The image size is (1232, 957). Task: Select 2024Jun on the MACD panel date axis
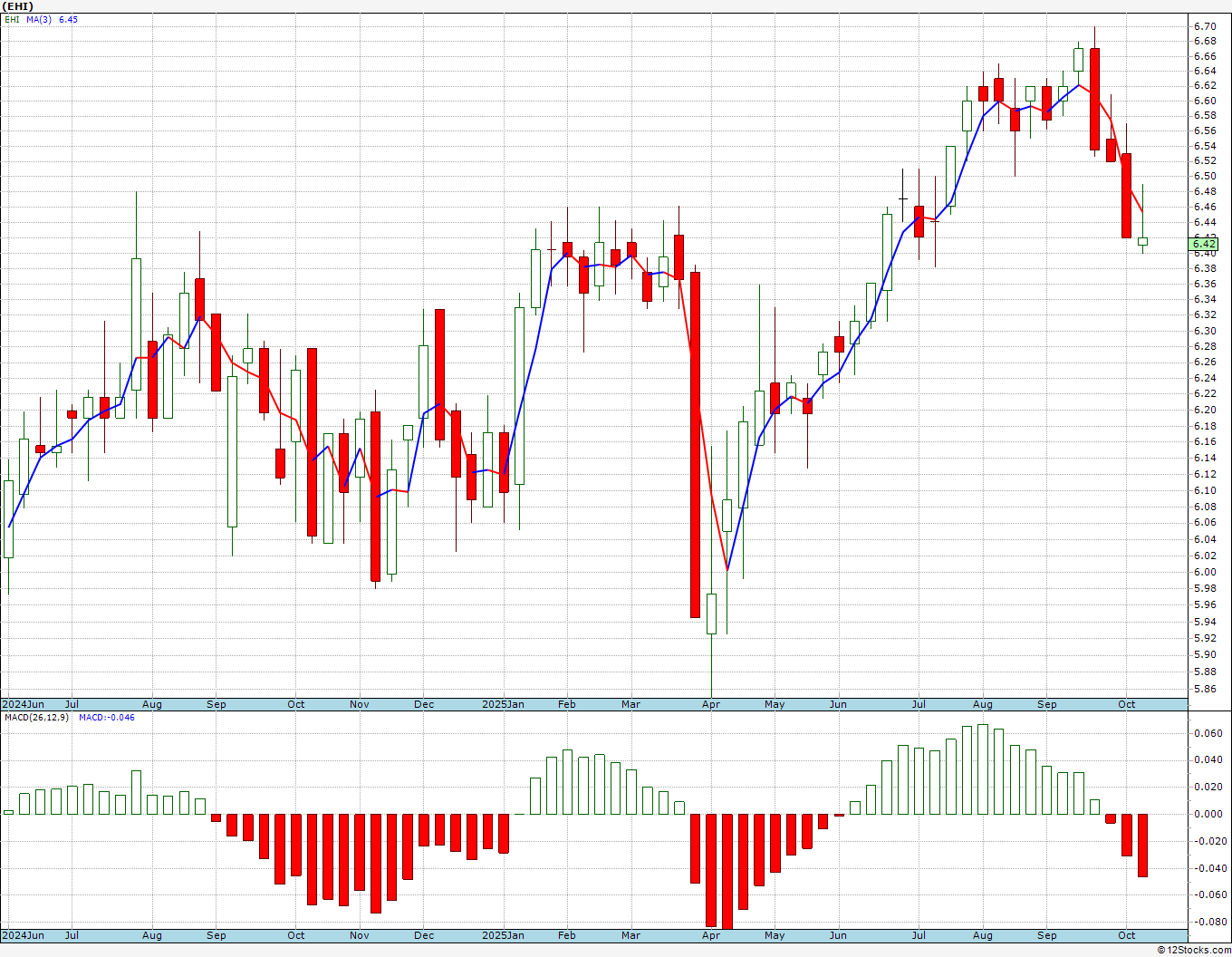tap(23, 935)
